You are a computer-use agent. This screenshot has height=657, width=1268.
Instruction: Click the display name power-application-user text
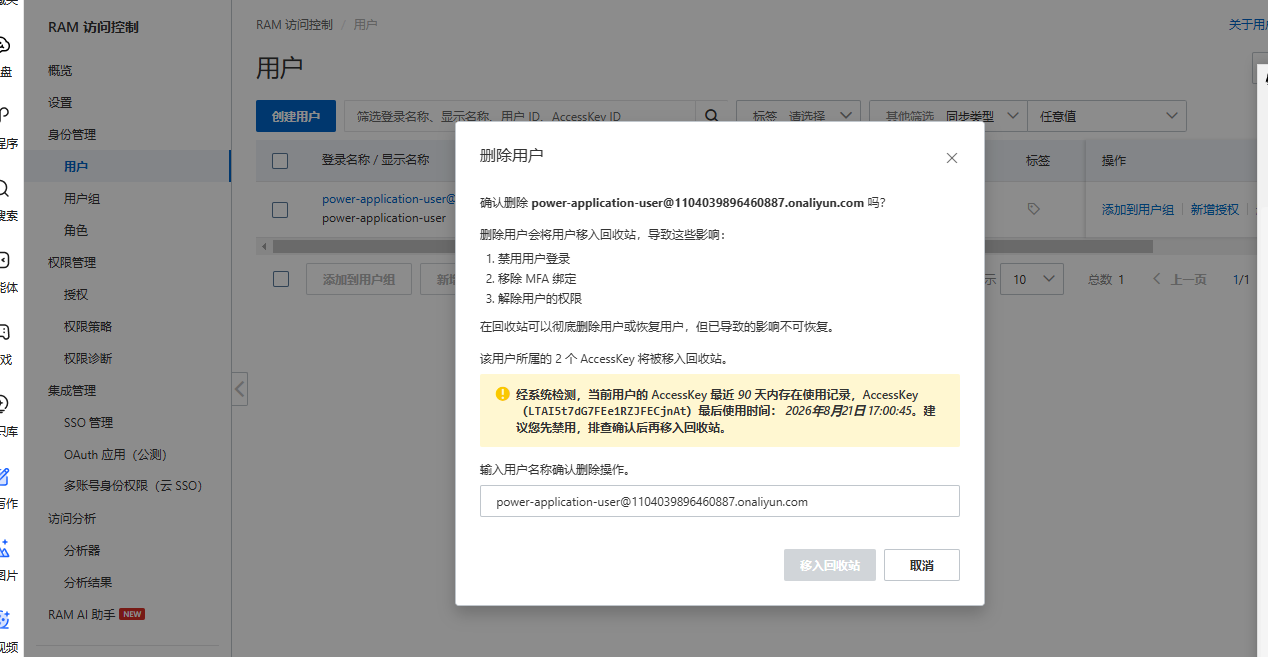pyautogui.click(x=384, y=218)
